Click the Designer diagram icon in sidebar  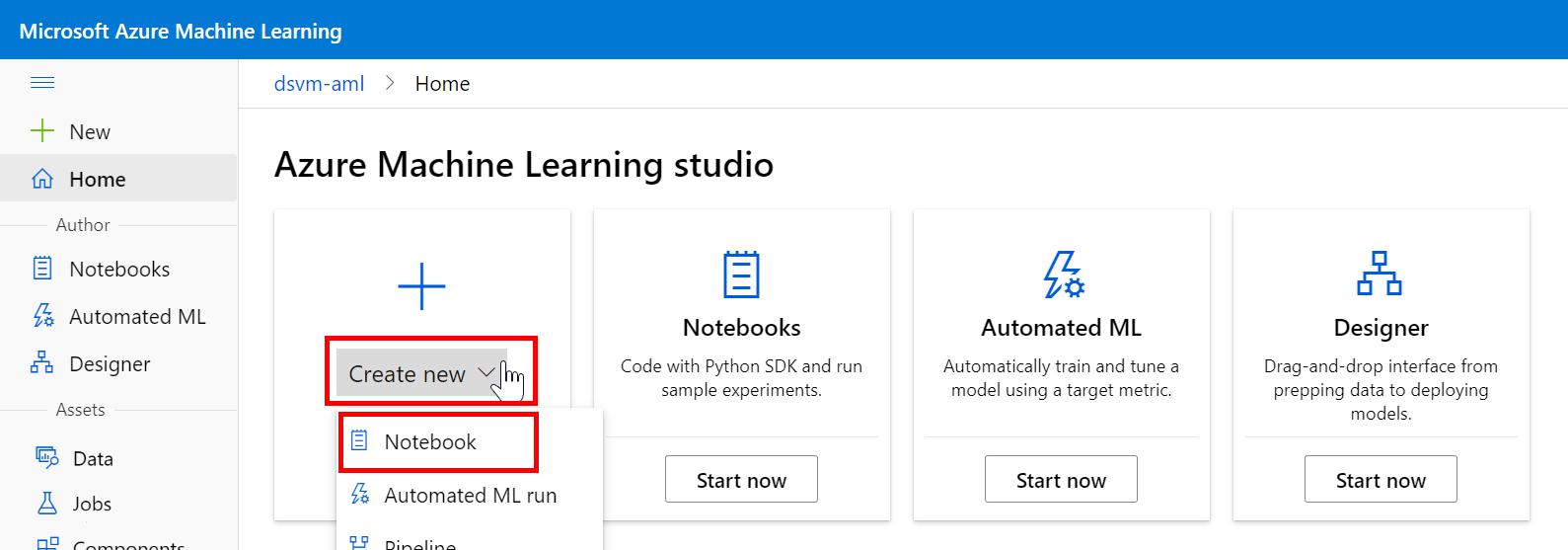coord(41,363)
